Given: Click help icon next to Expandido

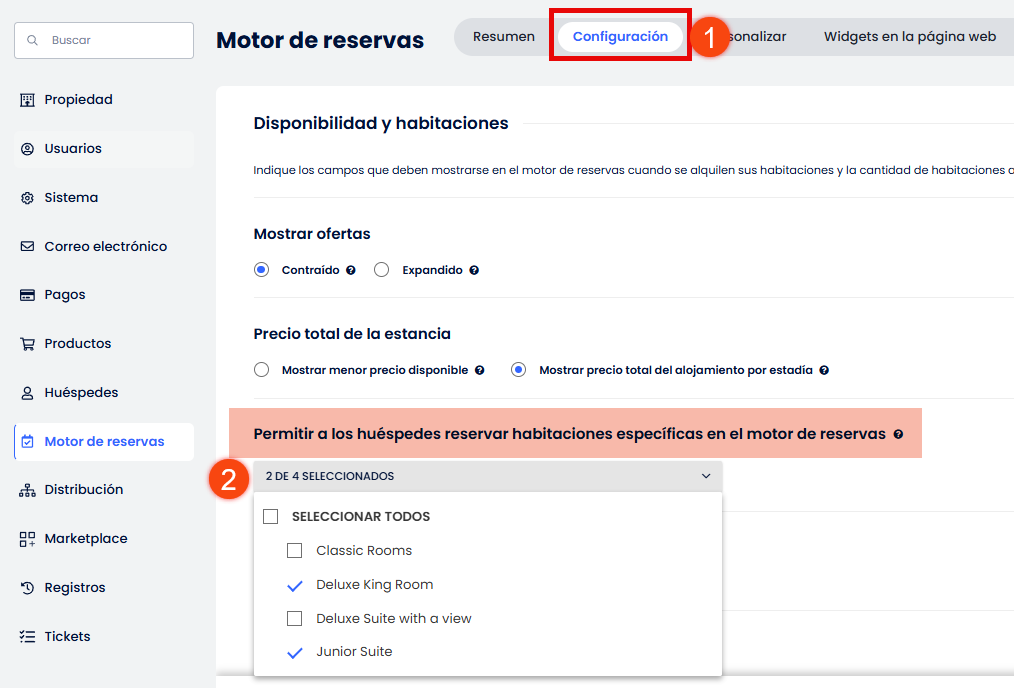Looking at the screenshot, I should click(x=474, y=270).
